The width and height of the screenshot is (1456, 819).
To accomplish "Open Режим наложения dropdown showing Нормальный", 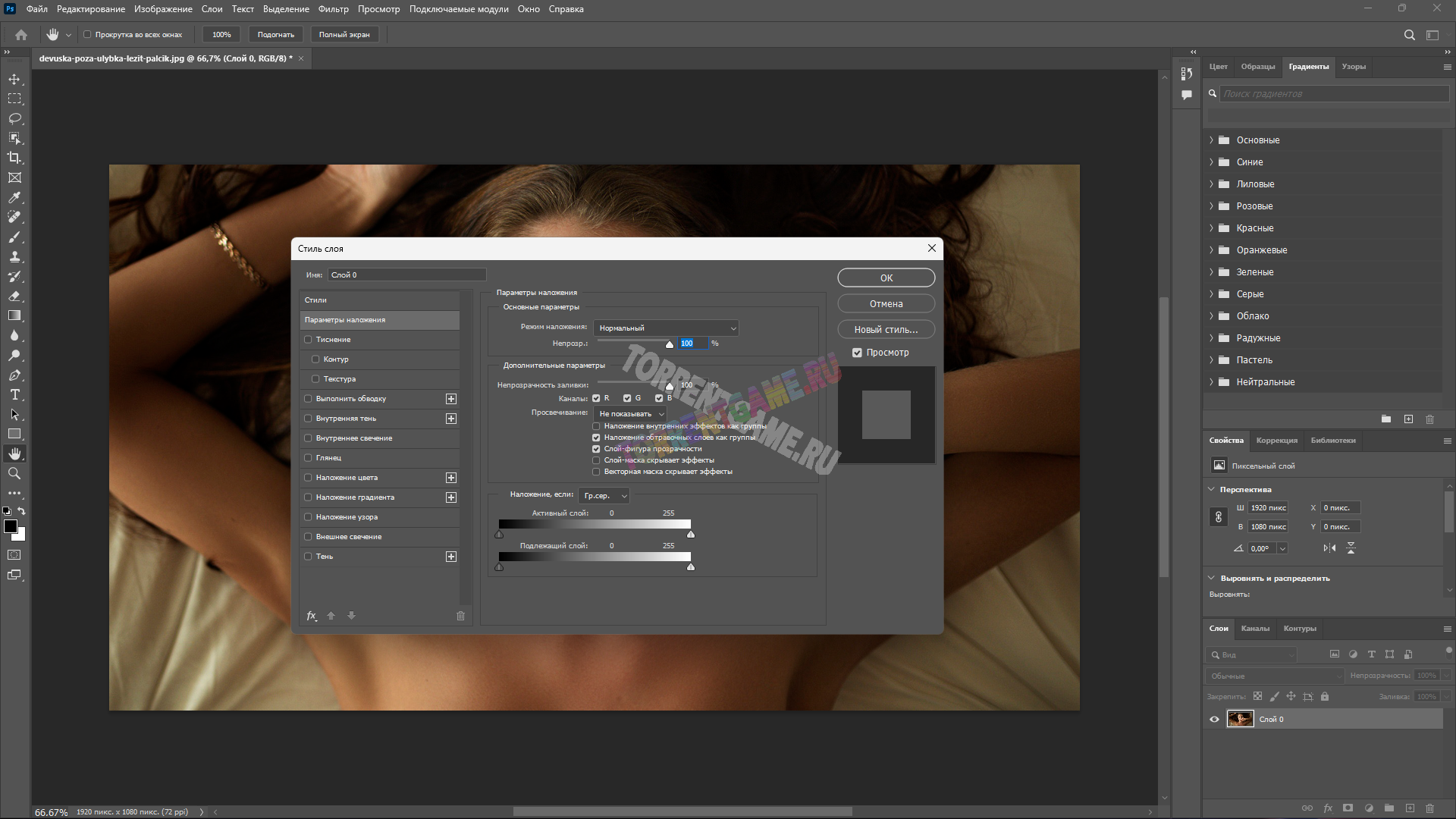I will pyautogui.click(x=666, y=328).
